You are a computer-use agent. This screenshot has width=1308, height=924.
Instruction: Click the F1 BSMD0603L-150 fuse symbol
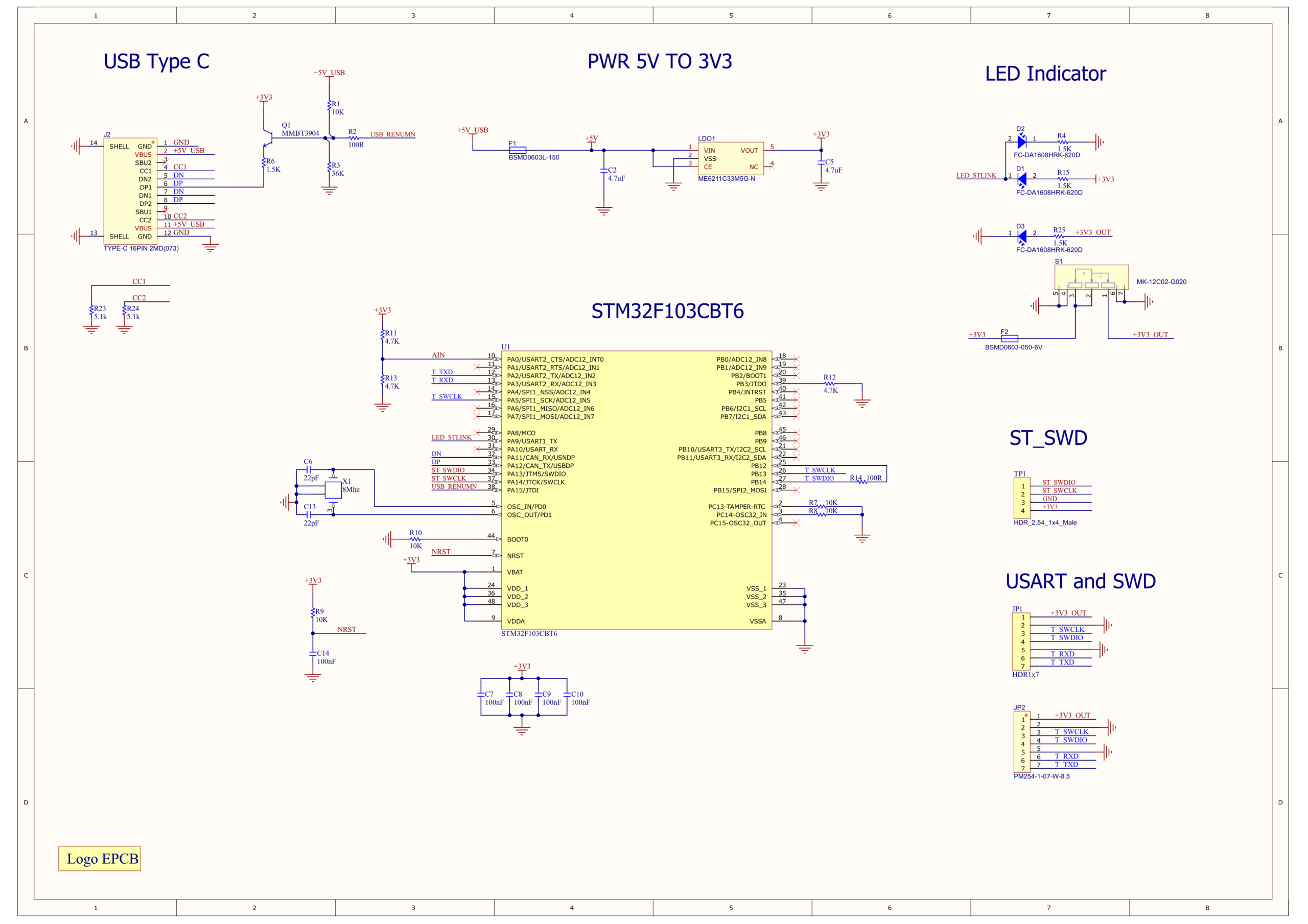pos(517,150)
